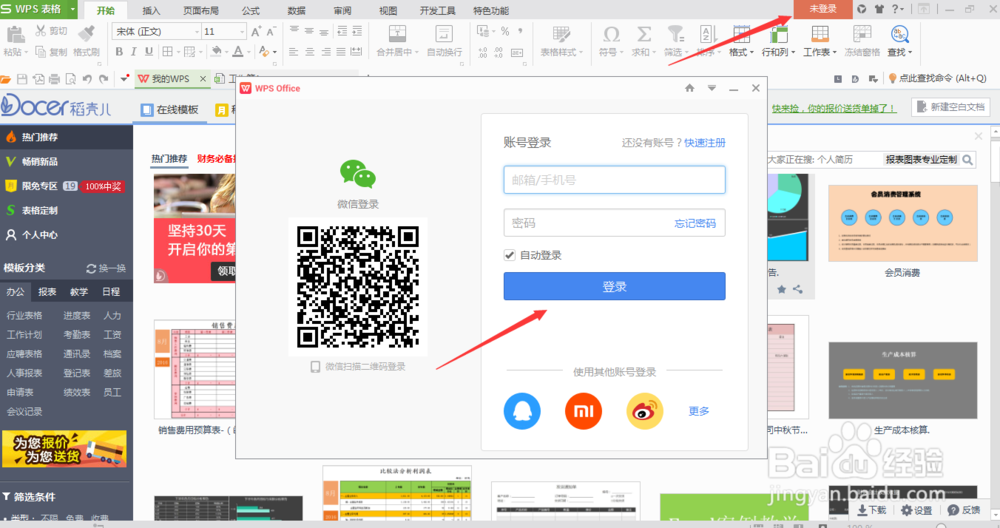Image resolution: width=1000 pixels, height=528 pixels.
Task: Open the 在线模板 online templates tab
Action: click(170, 110)
